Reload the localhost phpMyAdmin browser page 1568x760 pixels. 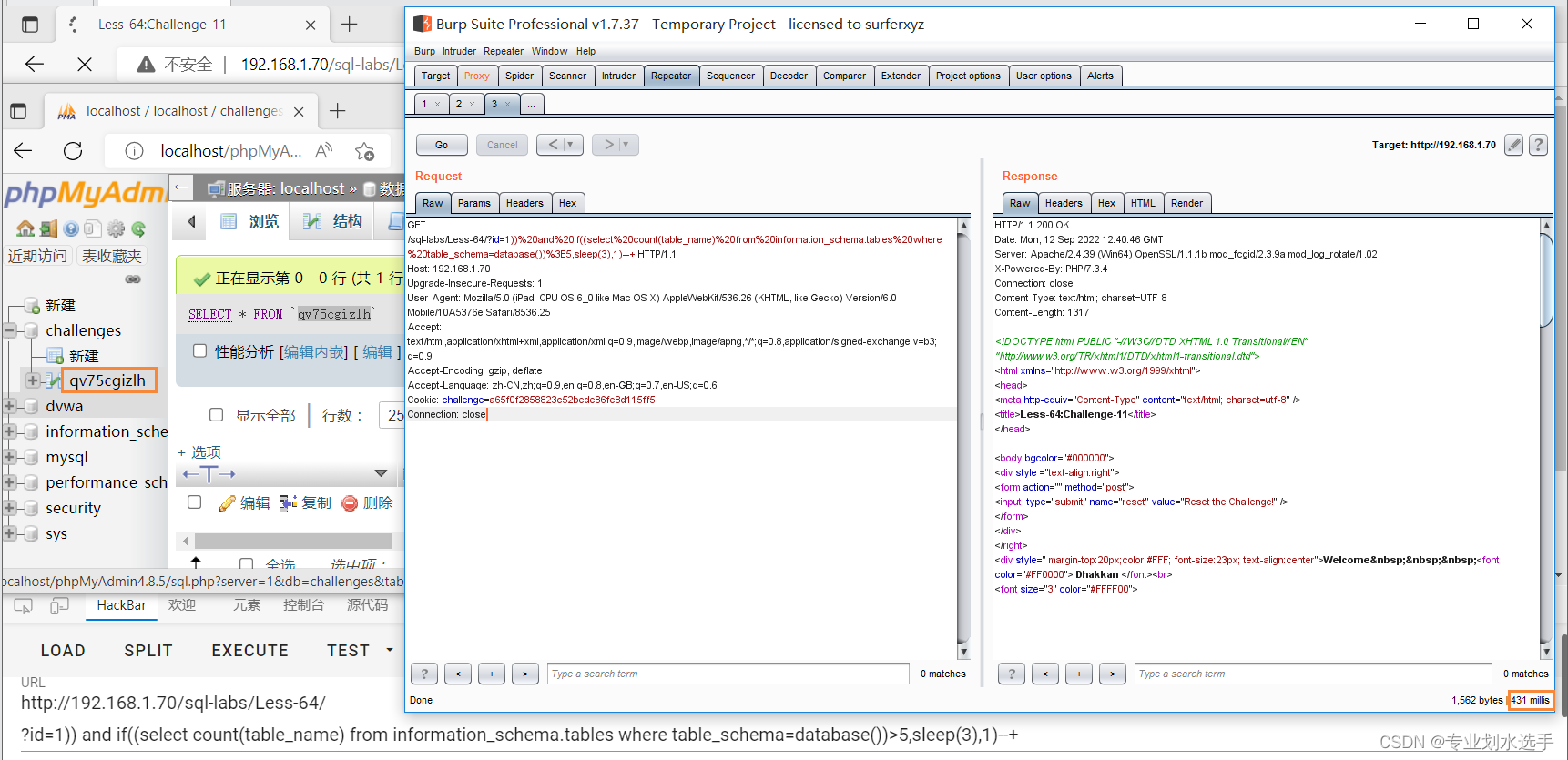[73, 151]
